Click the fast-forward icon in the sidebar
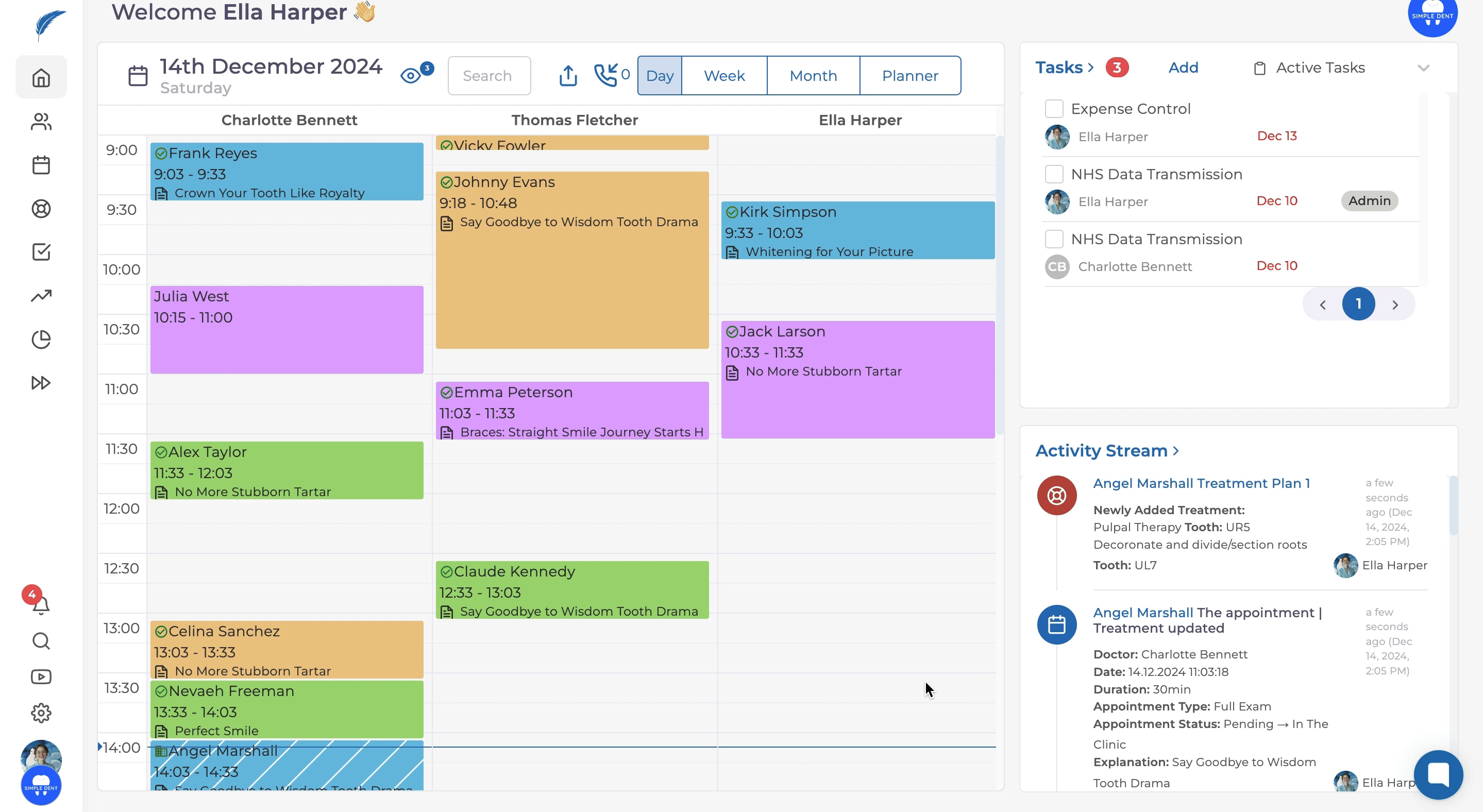This screenshot has width=1483, height=812. (41, 383)
